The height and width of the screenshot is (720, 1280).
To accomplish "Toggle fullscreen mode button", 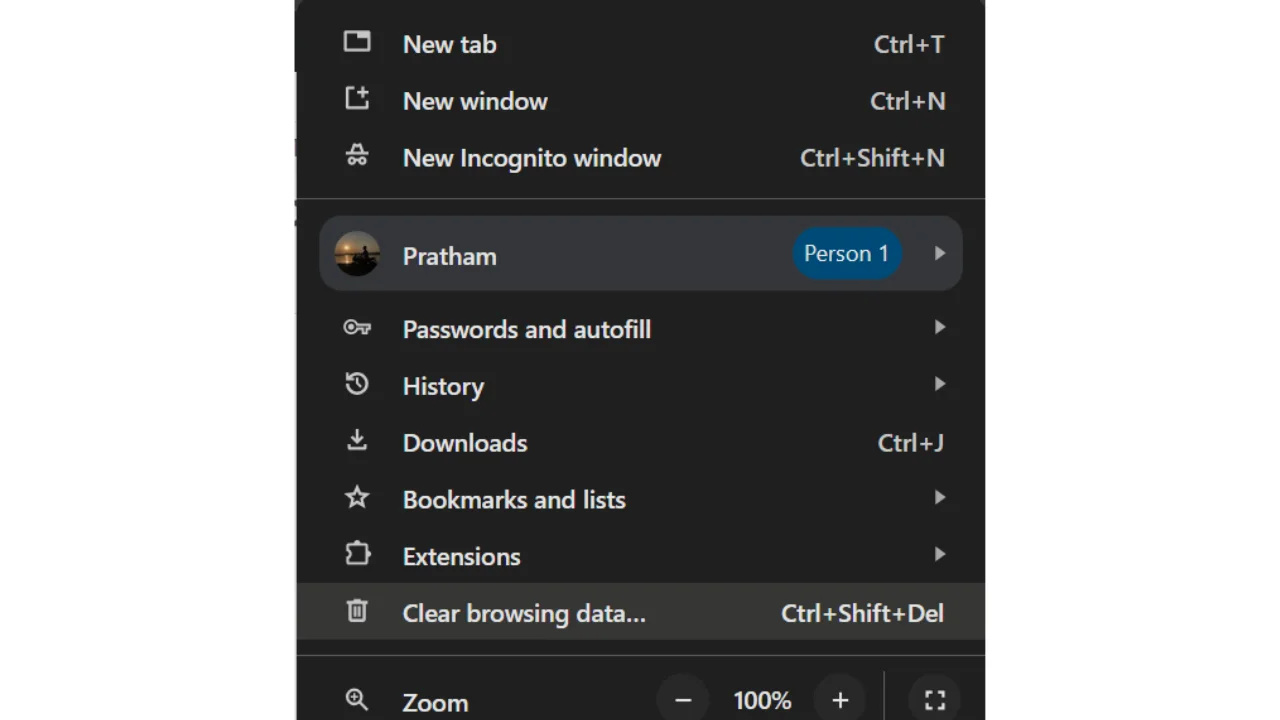I will [935, 700].
